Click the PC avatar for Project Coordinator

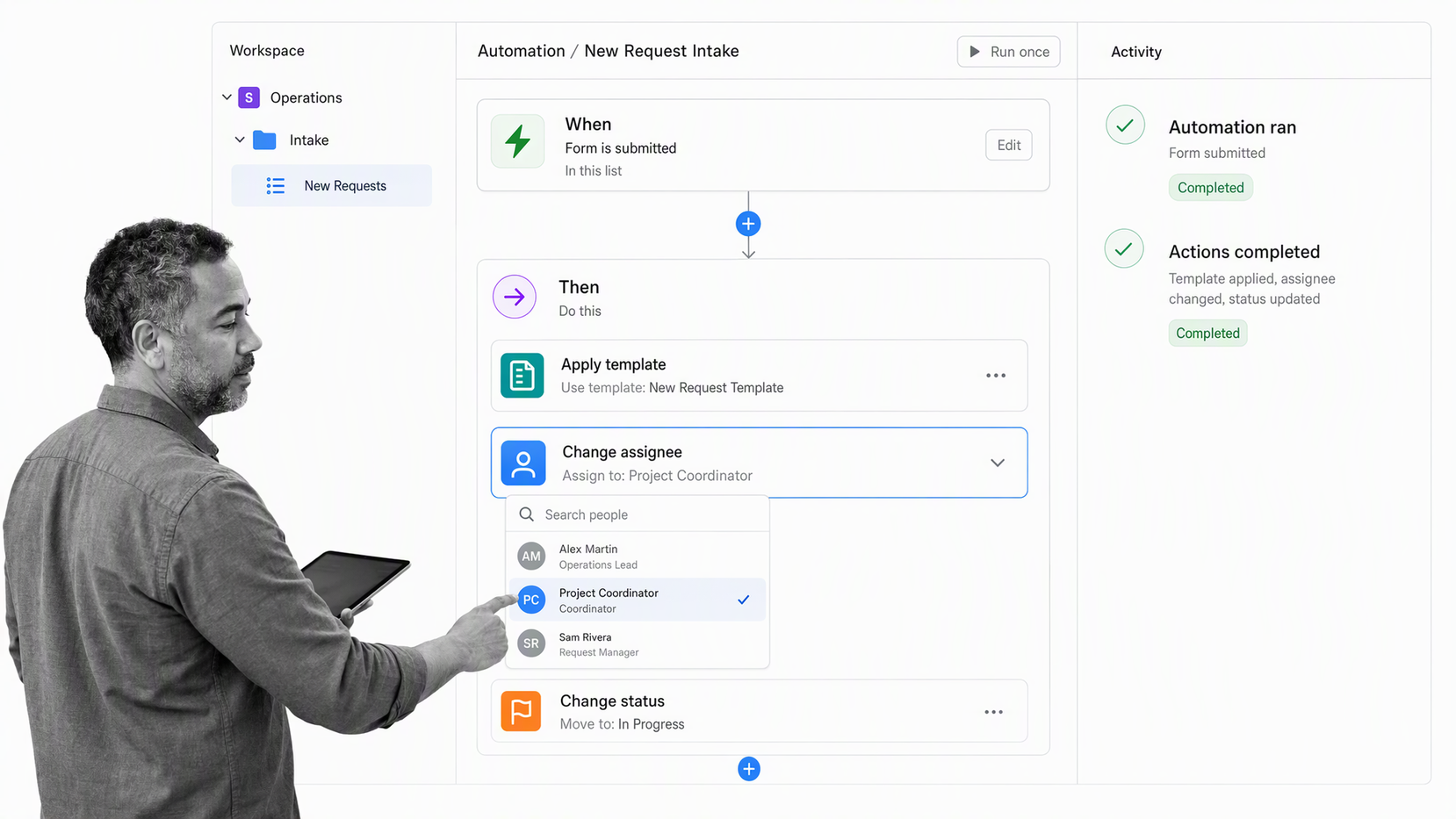[531, 600]
